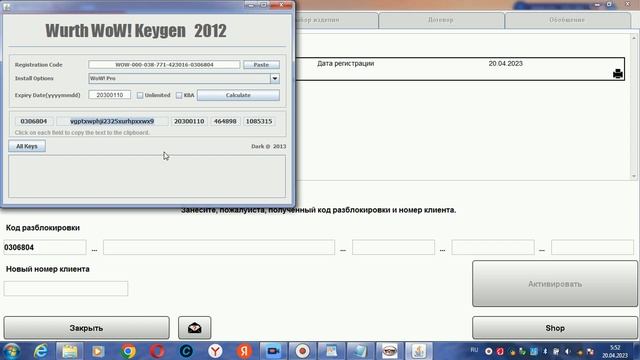Screen dimensions: 640x360
Task: Open the screen recorder red dot taskbar icon
Action: tap(302, 351)
